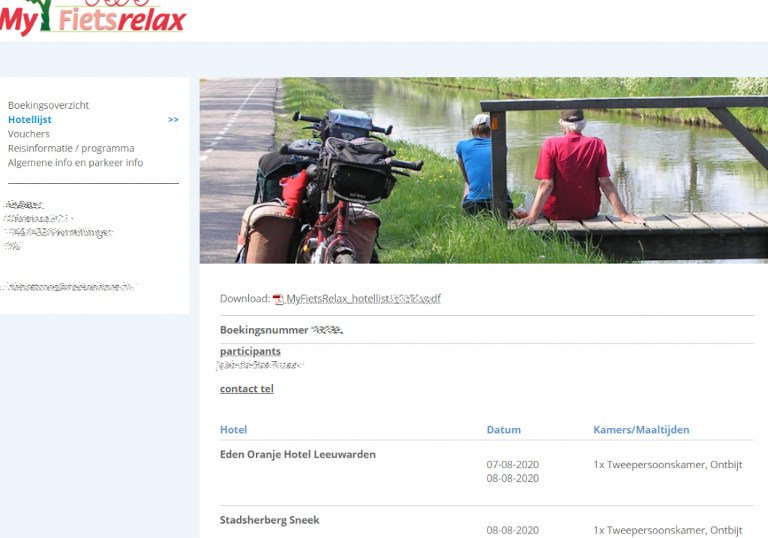Click the Boekingsnummer label
This screenshot has height=538, width=768.
point(264,330)
